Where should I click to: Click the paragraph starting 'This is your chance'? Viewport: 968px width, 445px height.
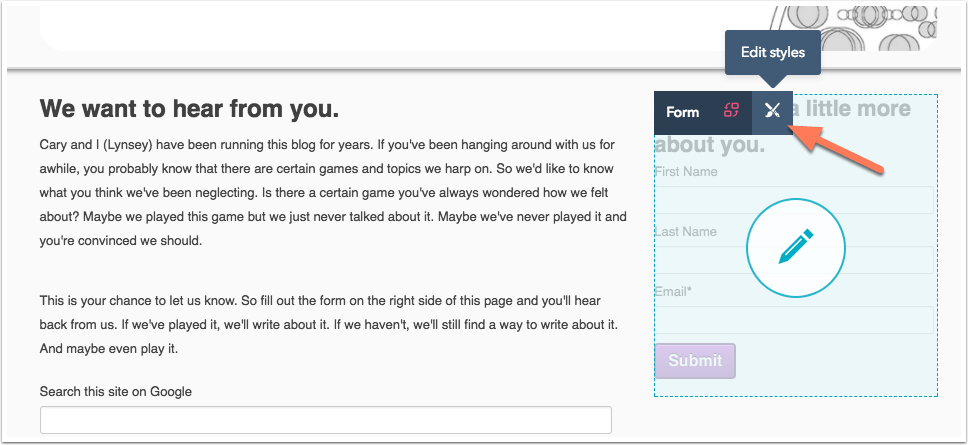[x=329, y=325]
